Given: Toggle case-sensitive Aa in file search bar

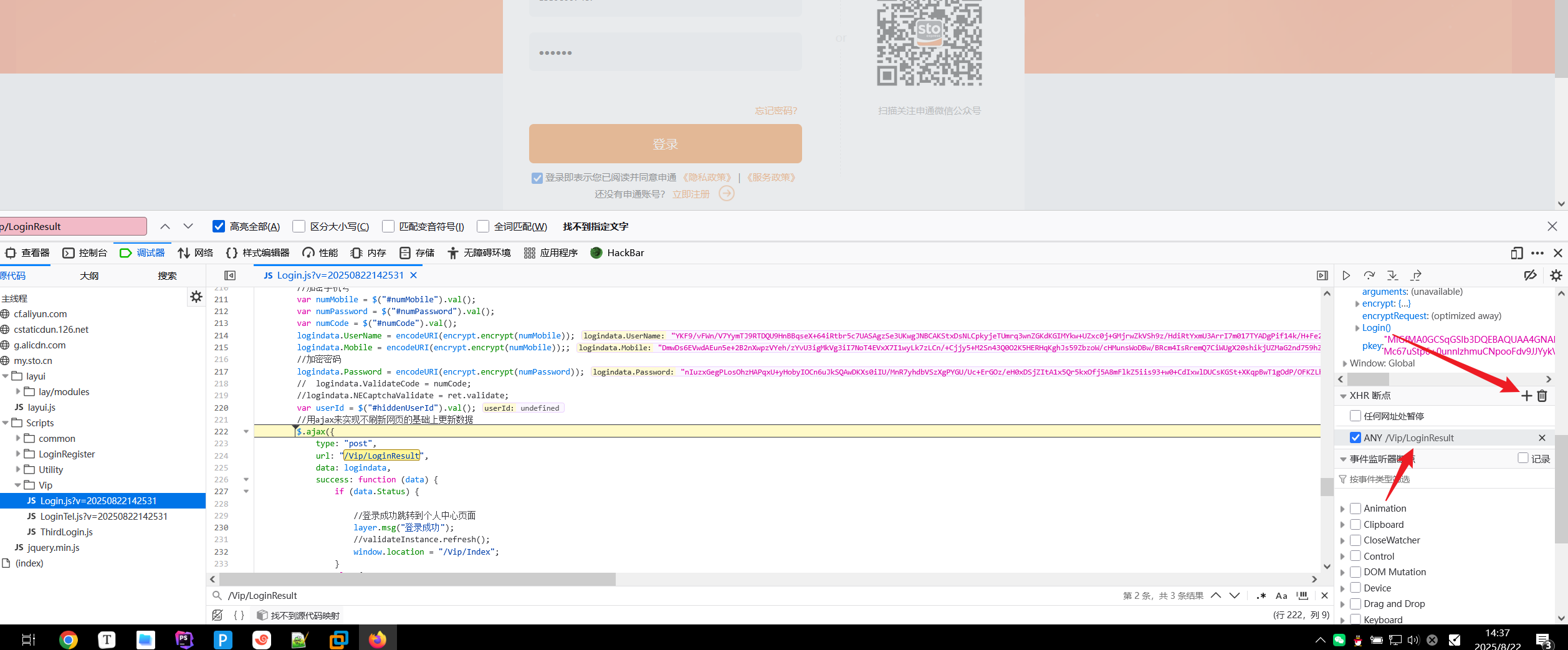Looking at the screenshot, I should [x=1281, y=596].
